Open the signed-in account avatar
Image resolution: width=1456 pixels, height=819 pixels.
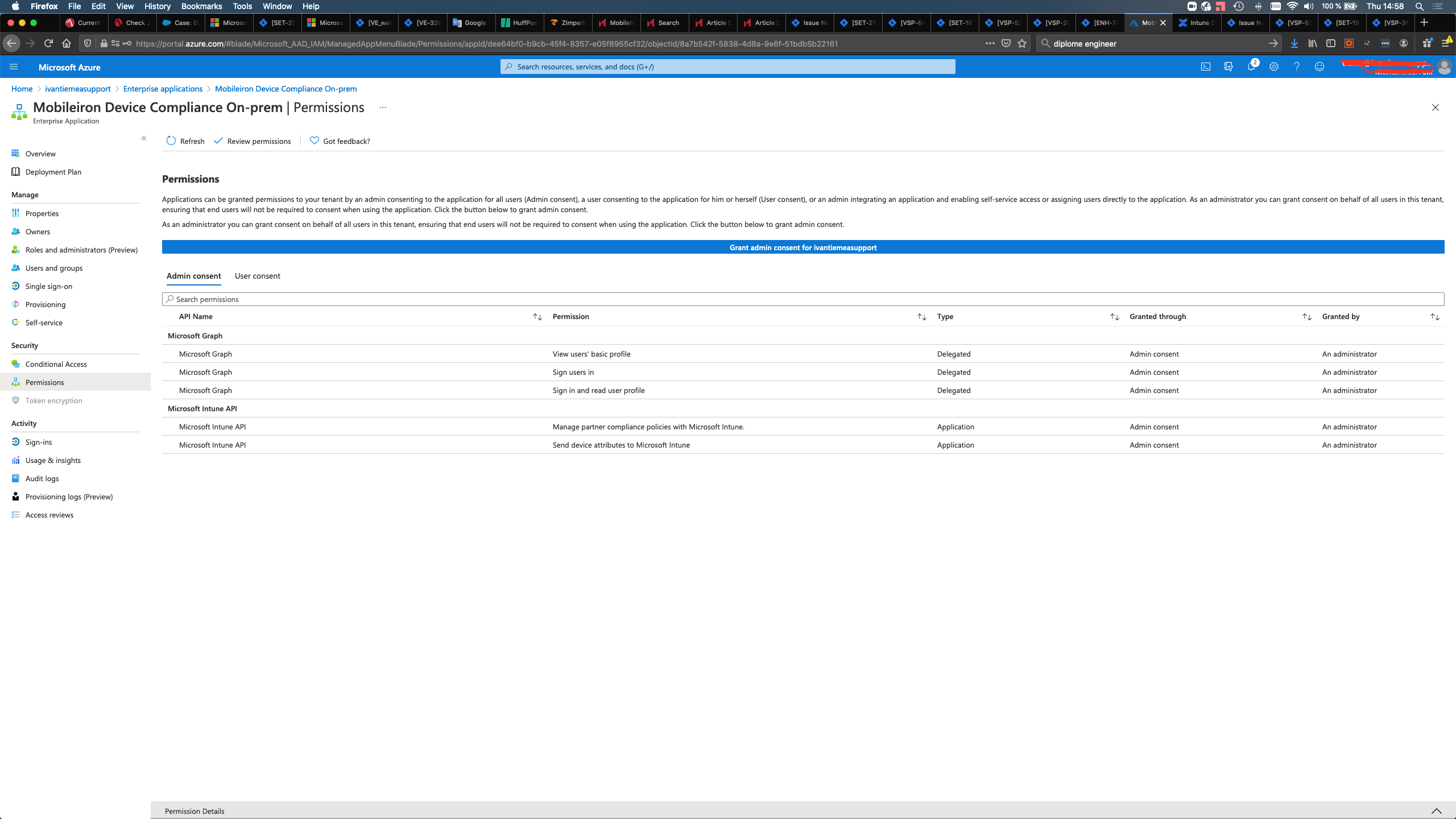point(1445,67)
